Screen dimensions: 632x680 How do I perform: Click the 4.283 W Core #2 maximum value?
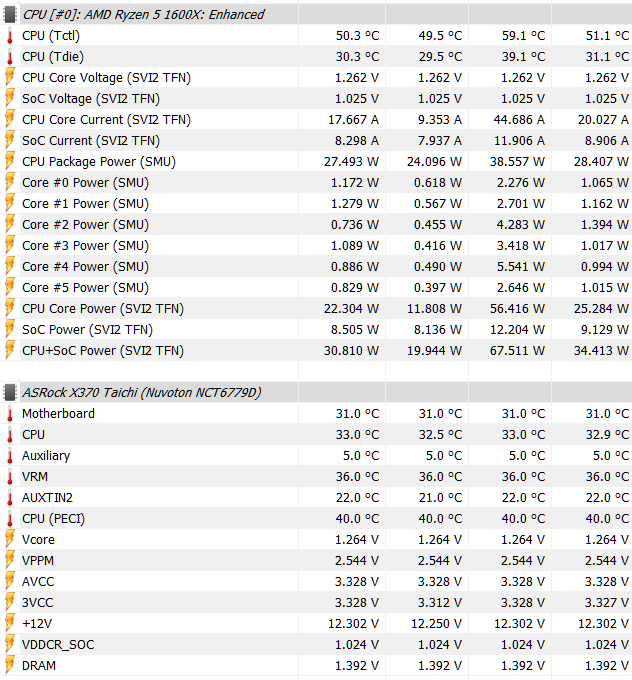521,225
